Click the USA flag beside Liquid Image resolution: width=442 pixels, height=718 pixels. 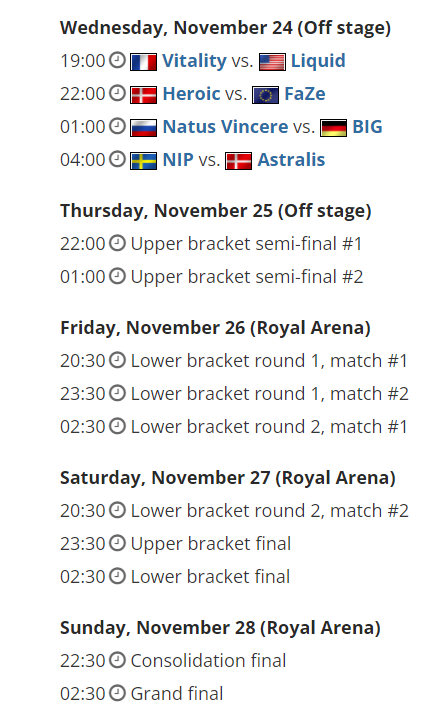click(273, 62)
